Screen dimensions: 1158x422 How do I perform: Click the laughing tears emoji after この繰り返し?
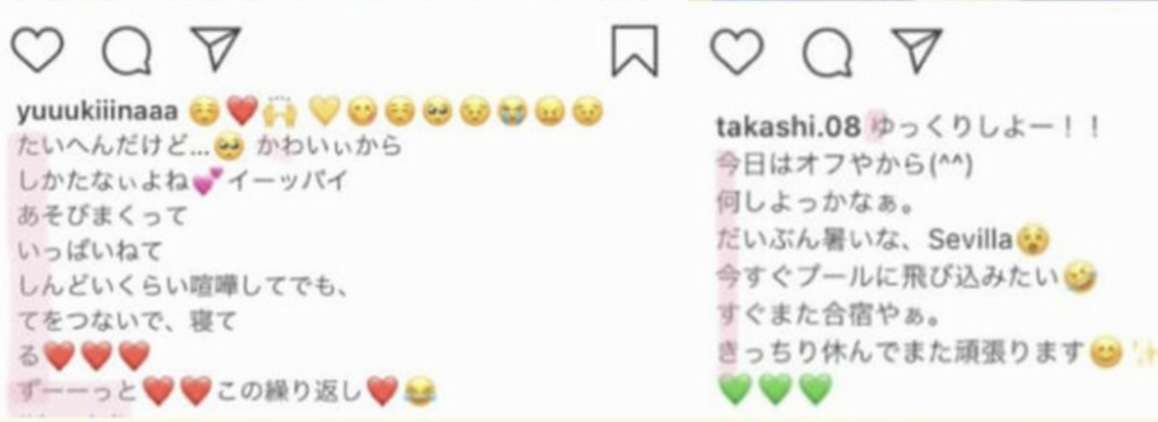click(420, 391)
